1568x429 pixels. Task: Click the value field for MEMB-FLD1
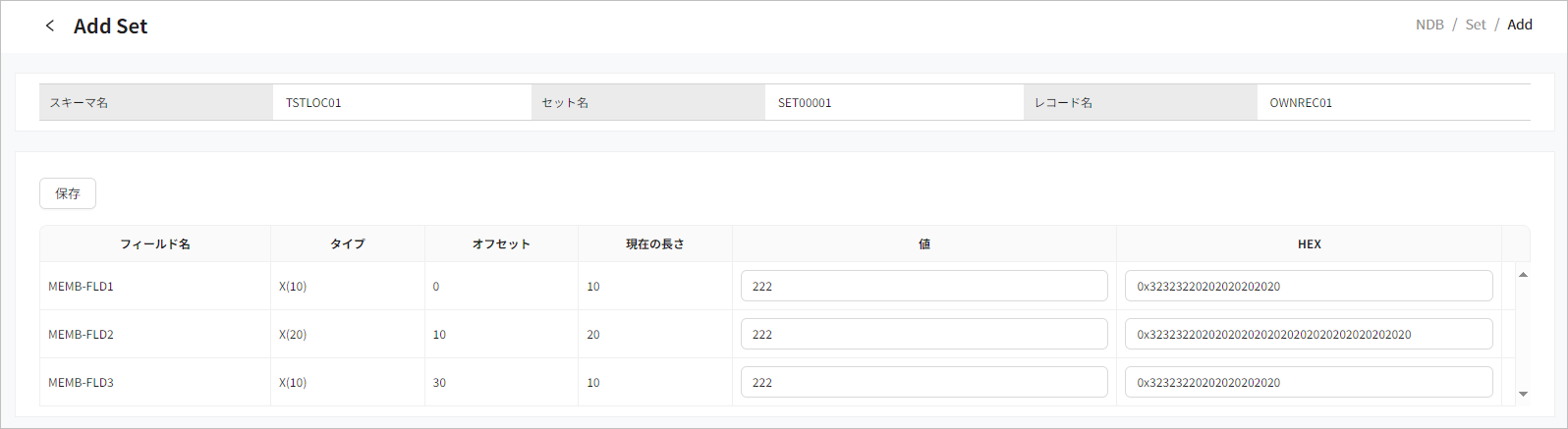point(924,287)
